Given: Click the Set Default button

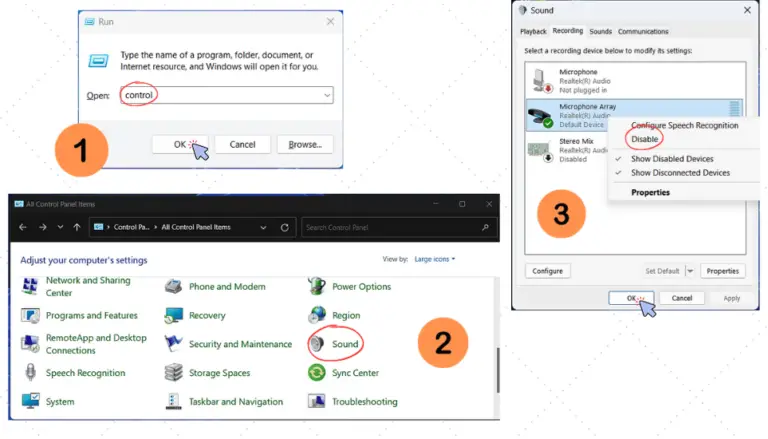Looking at the screenshot, I should (x=662, y=271).
